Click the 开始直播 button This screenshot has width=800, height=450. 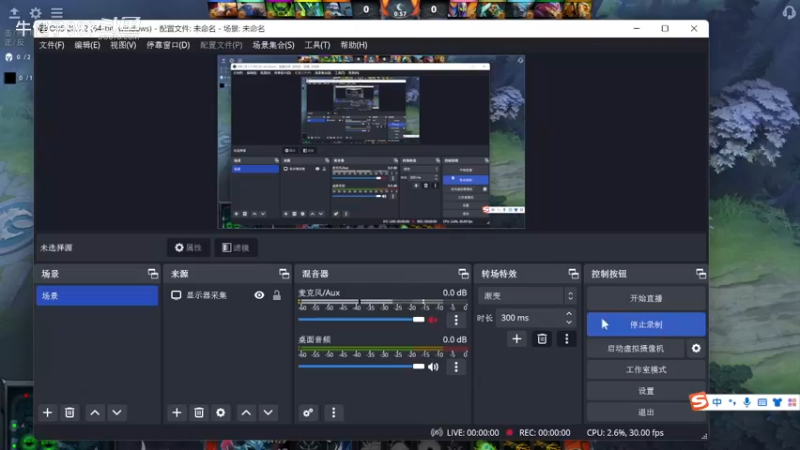646,298
